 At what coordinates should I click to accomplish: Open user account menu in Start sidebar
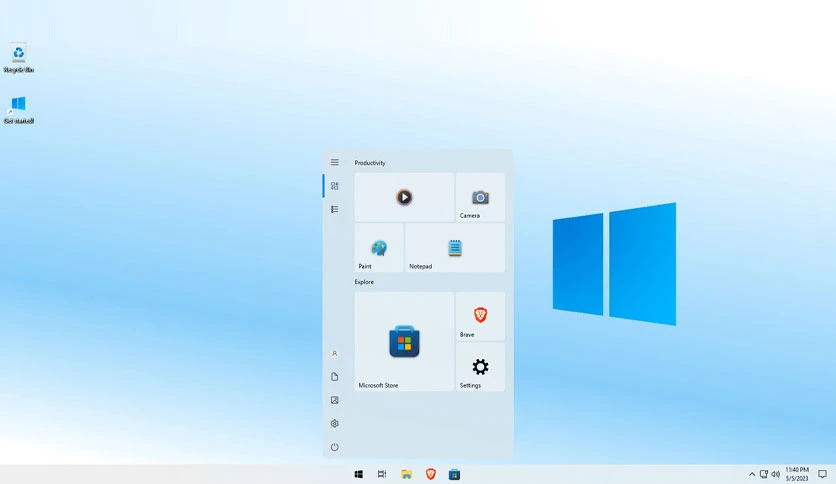pos(334,353)
